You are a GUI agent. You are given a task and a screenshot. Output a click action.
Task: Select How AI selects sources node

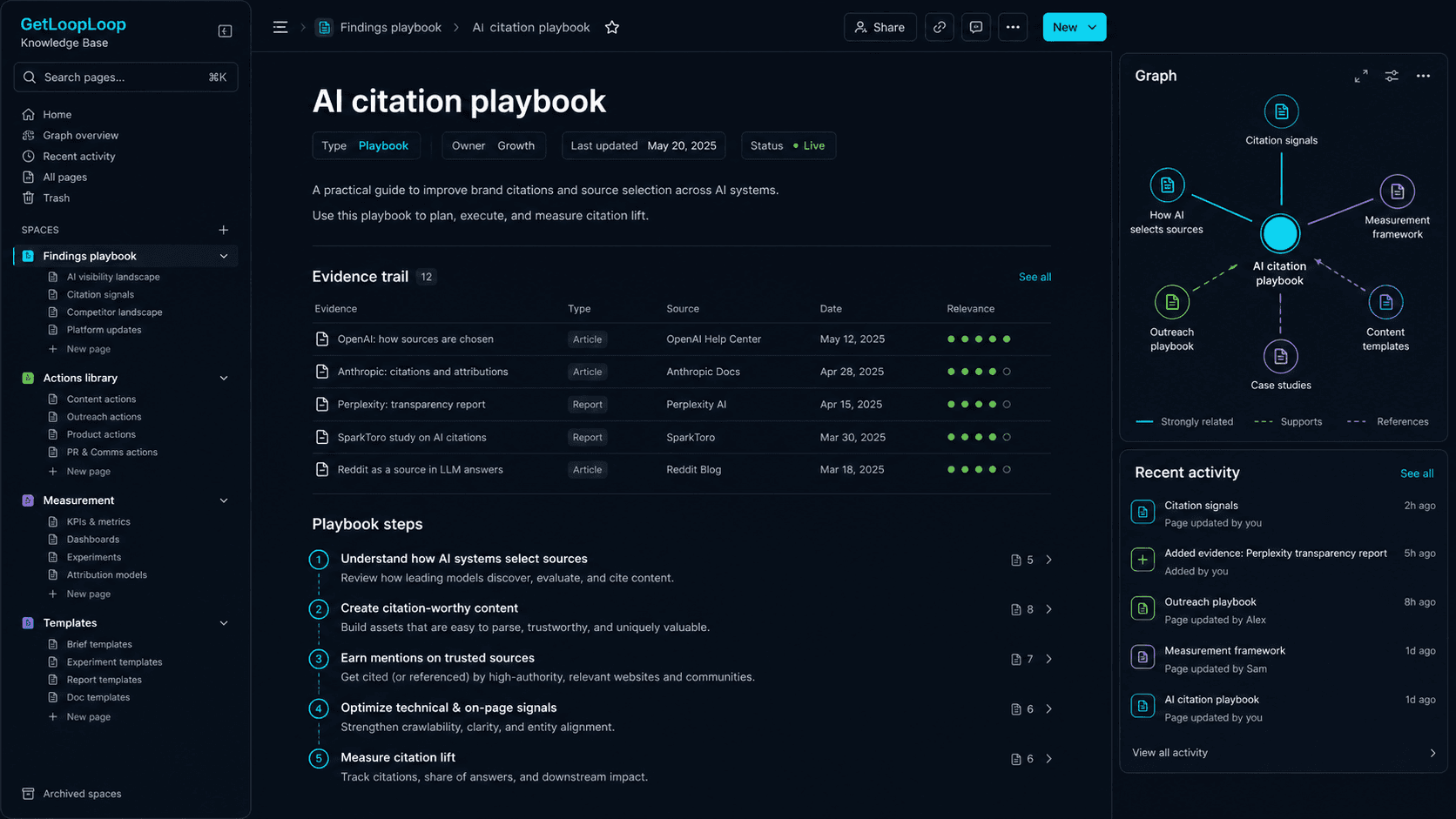click(x=1167, y=185)
